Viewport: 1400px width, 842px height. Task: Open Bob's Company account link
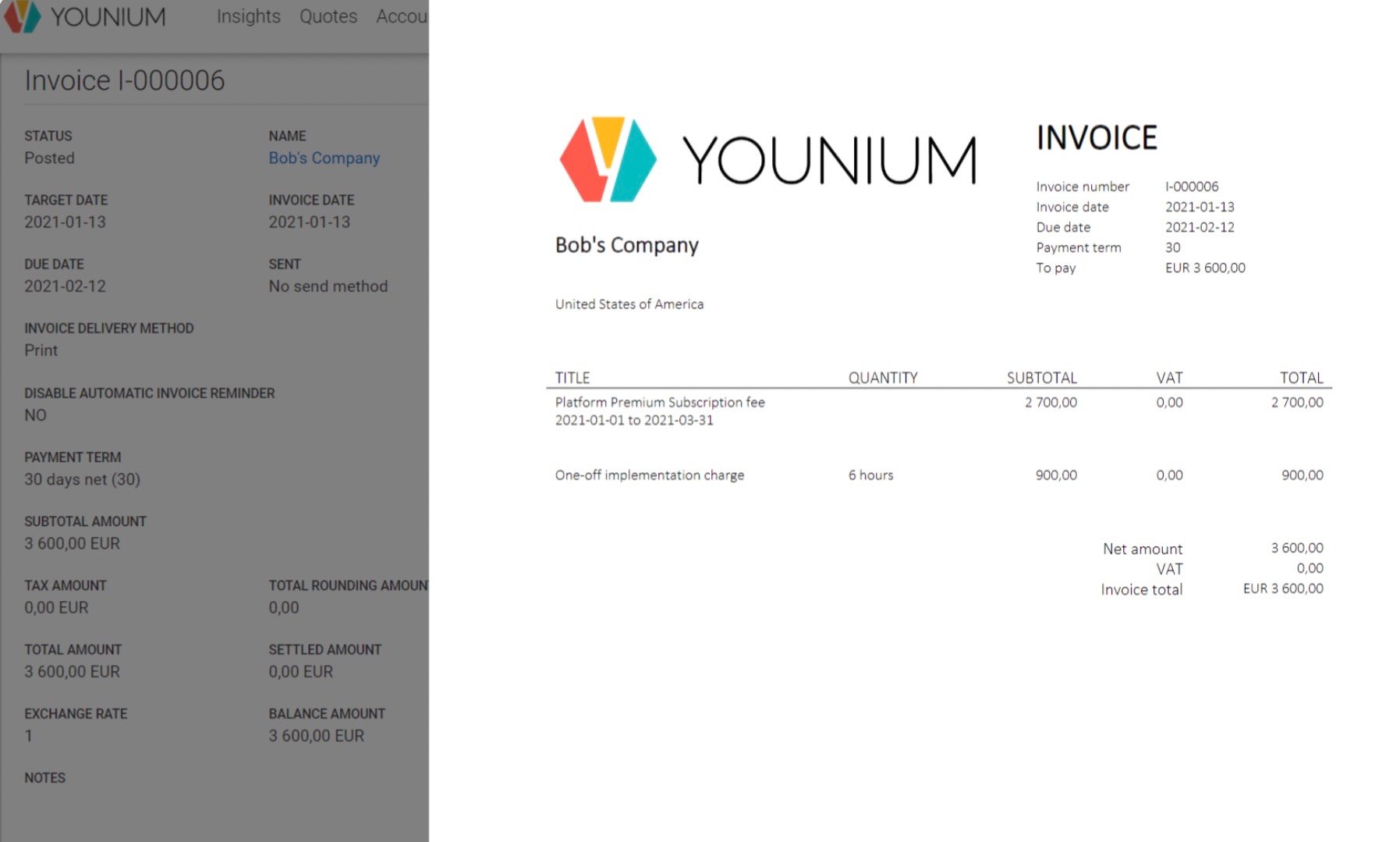[323, 158]
